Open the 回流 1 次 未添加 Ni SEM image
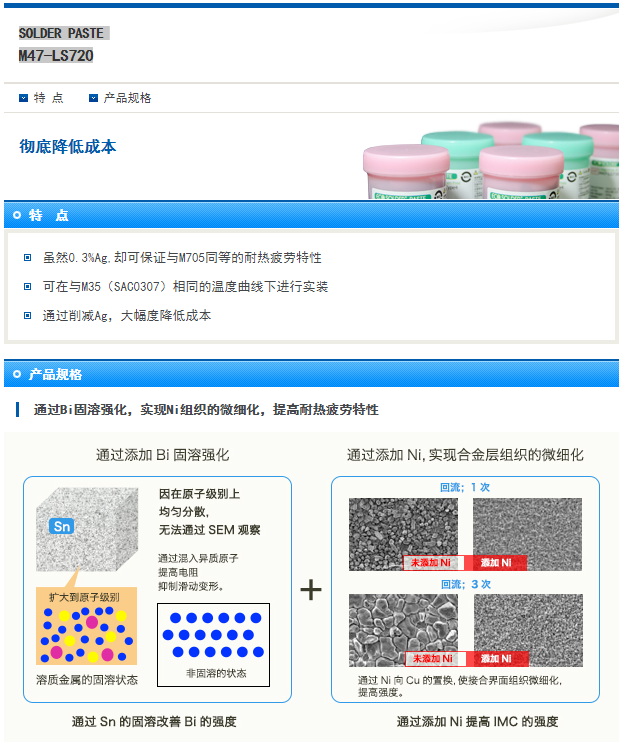The height and width of the screenshot is (743, 625). (404, 534)
